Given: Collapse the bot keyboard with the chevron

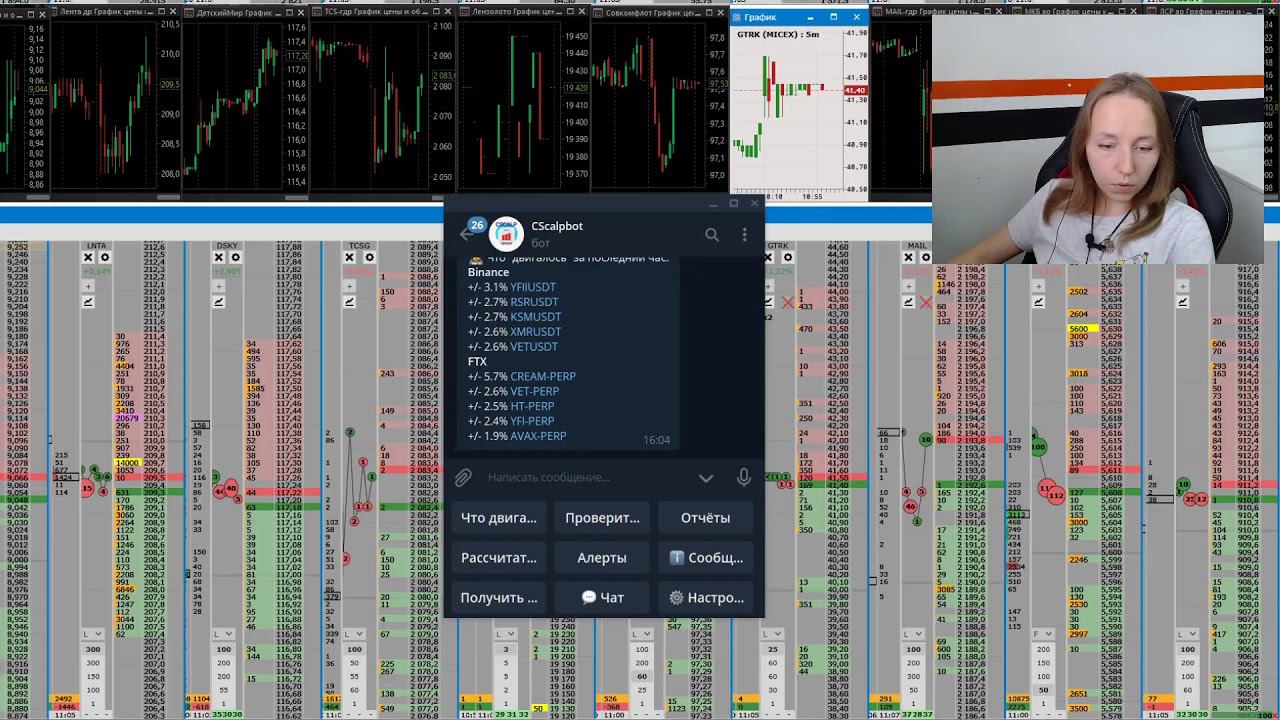Looking at the screenshot, I should pos(706,478).
